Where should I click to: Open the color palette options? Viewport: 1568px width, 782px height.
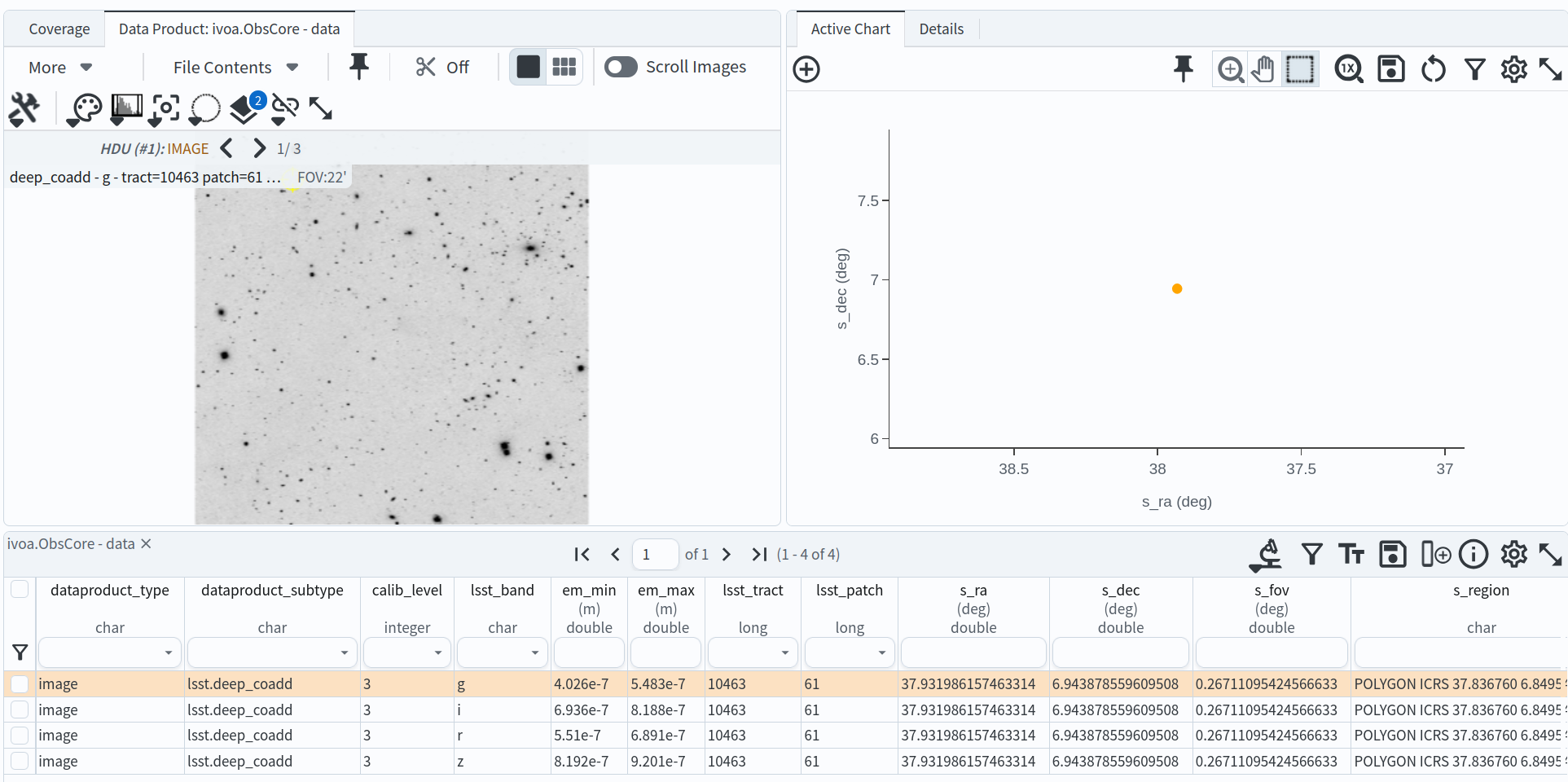(86, 108)
